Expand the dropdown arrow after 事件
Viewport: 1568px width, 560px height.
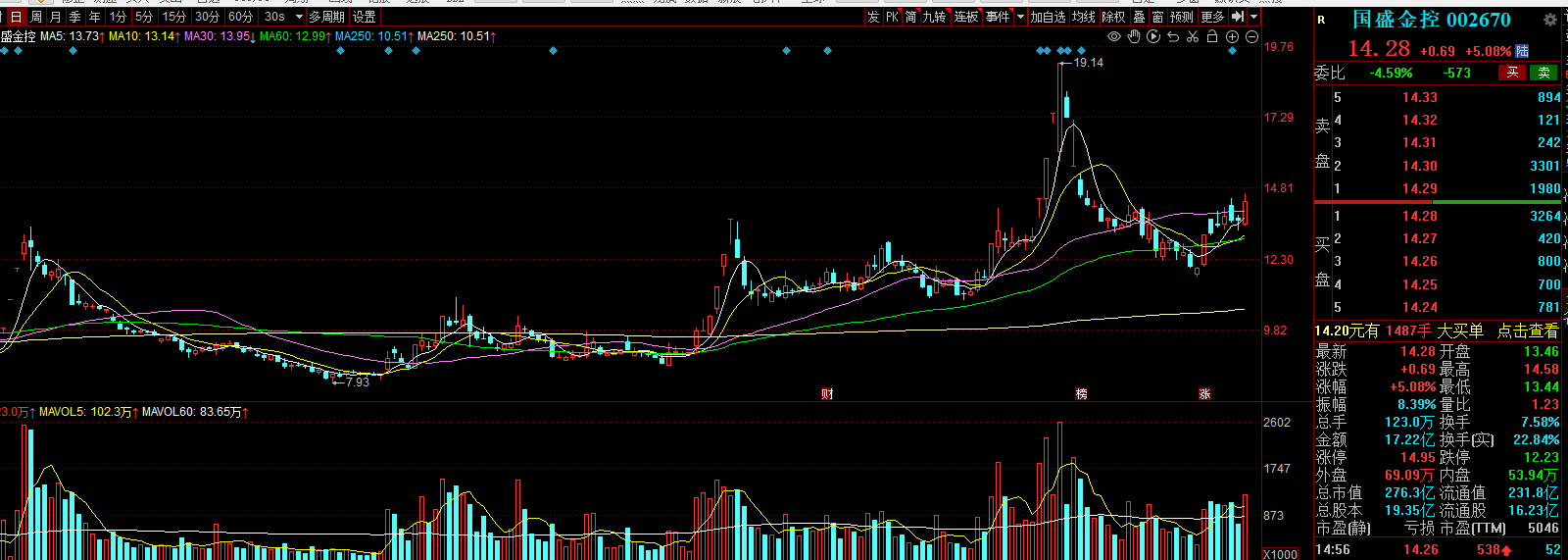tap(1020, 17)
